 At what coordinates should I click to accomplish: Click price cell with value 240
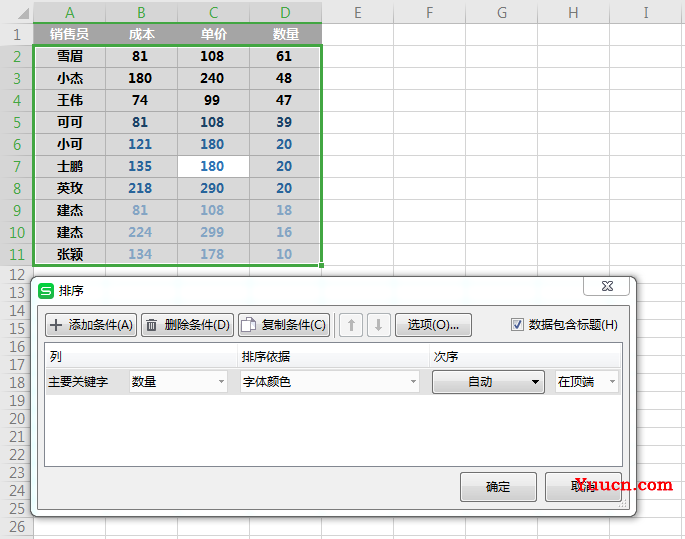click(213, 78)
